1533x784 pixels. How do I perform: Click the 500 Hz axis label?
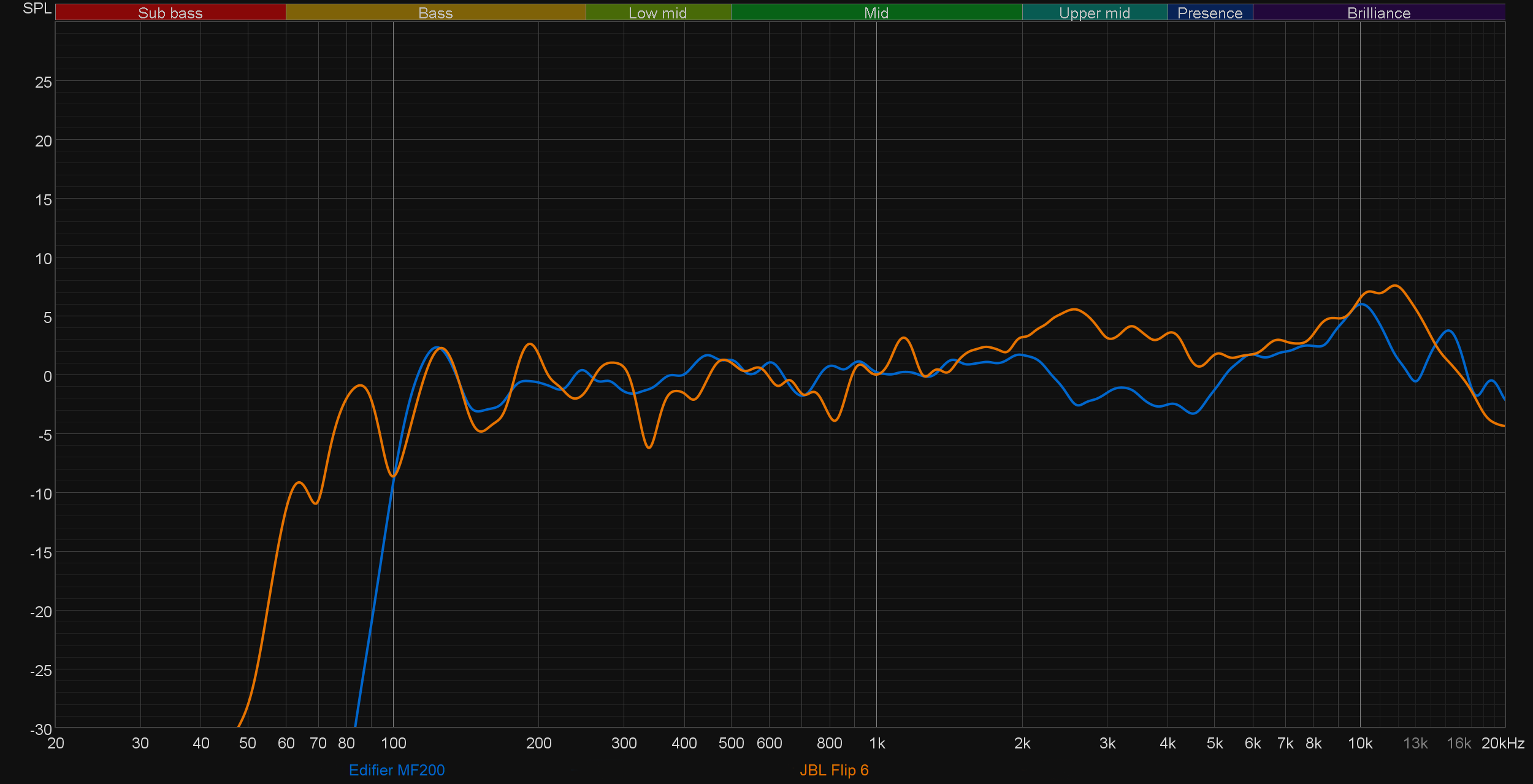[731, 744]
